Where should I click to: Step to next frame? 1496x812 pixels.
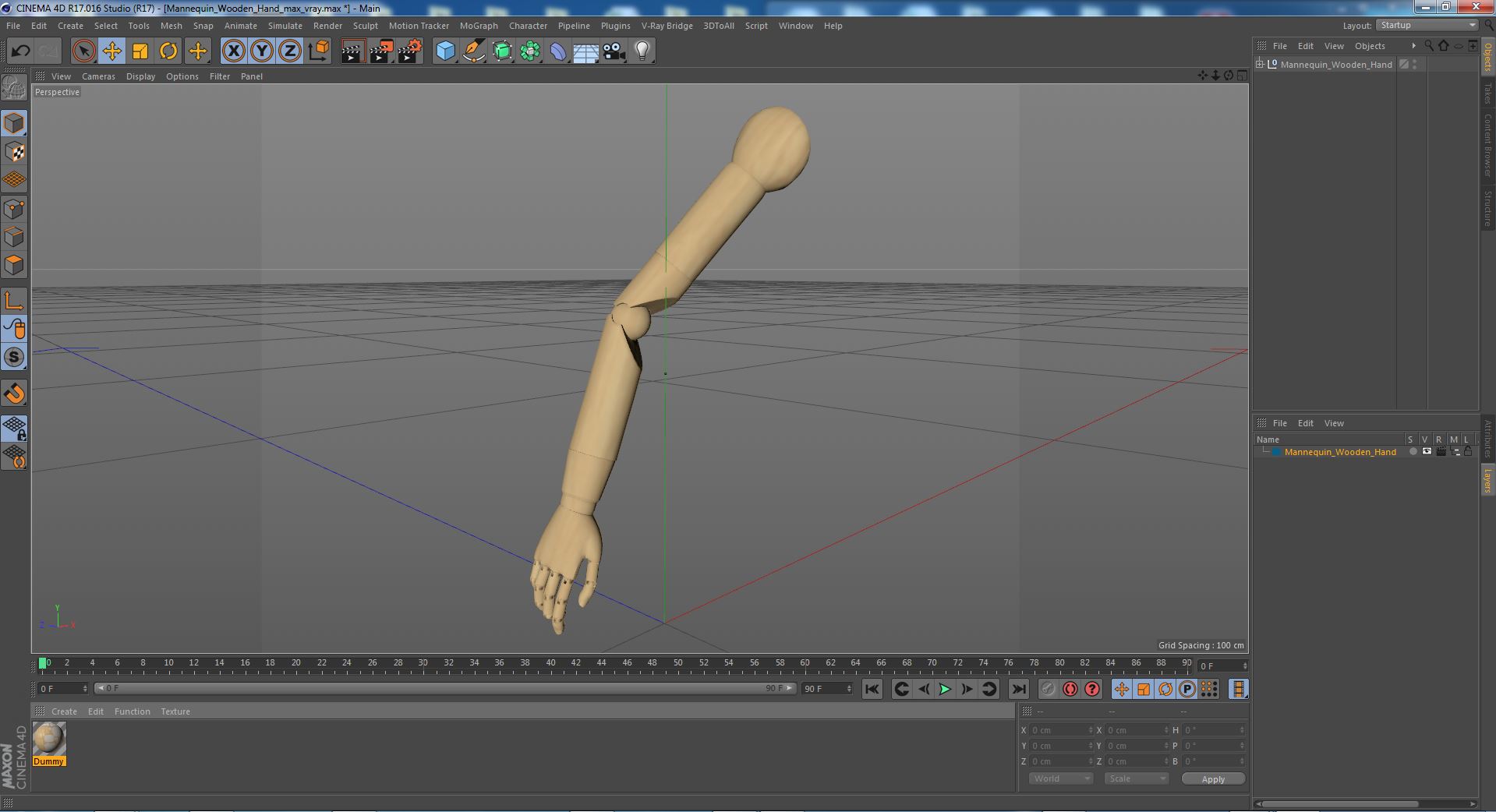[x=967, y=689]
